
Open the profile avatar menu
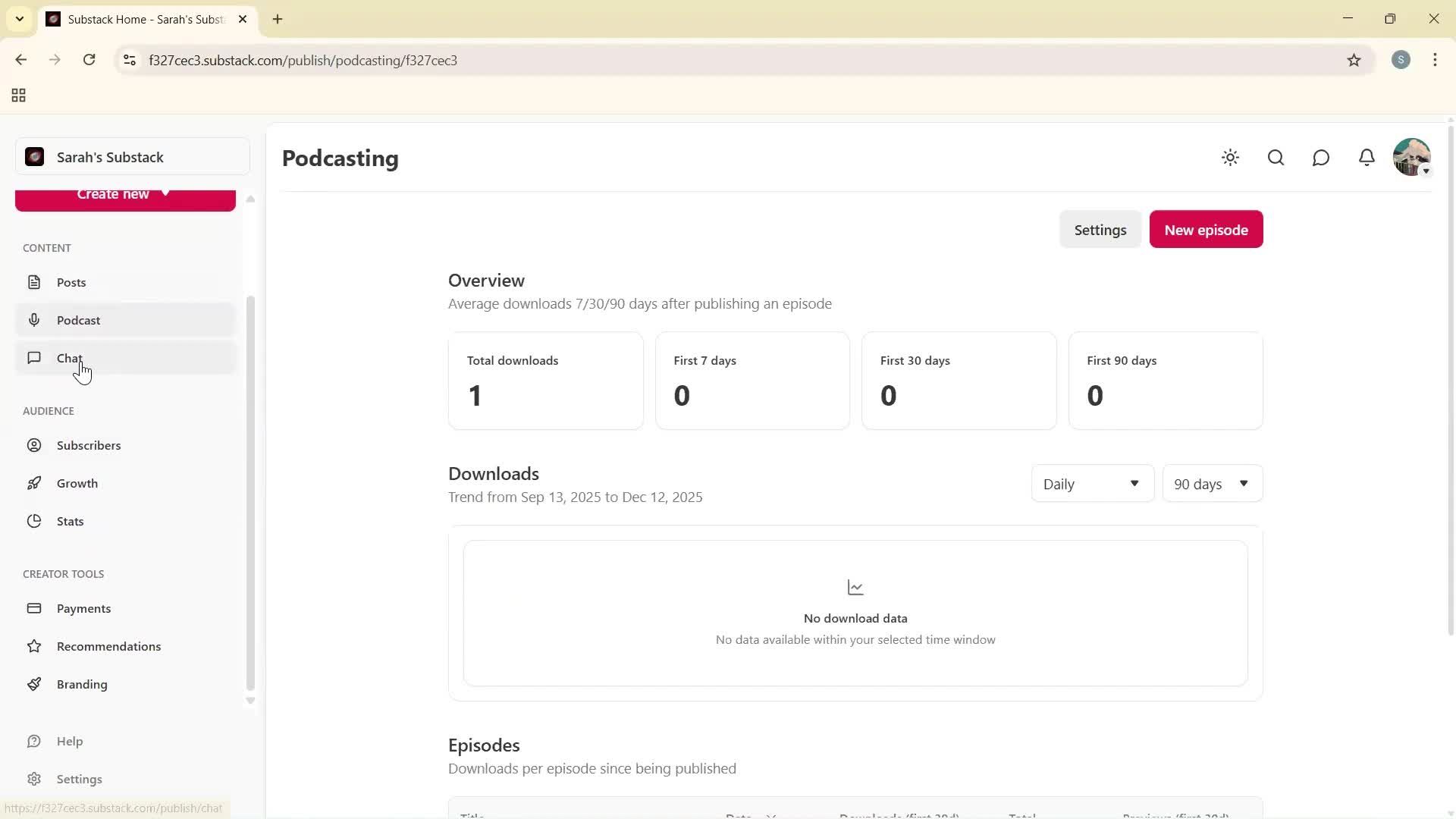1412,157
